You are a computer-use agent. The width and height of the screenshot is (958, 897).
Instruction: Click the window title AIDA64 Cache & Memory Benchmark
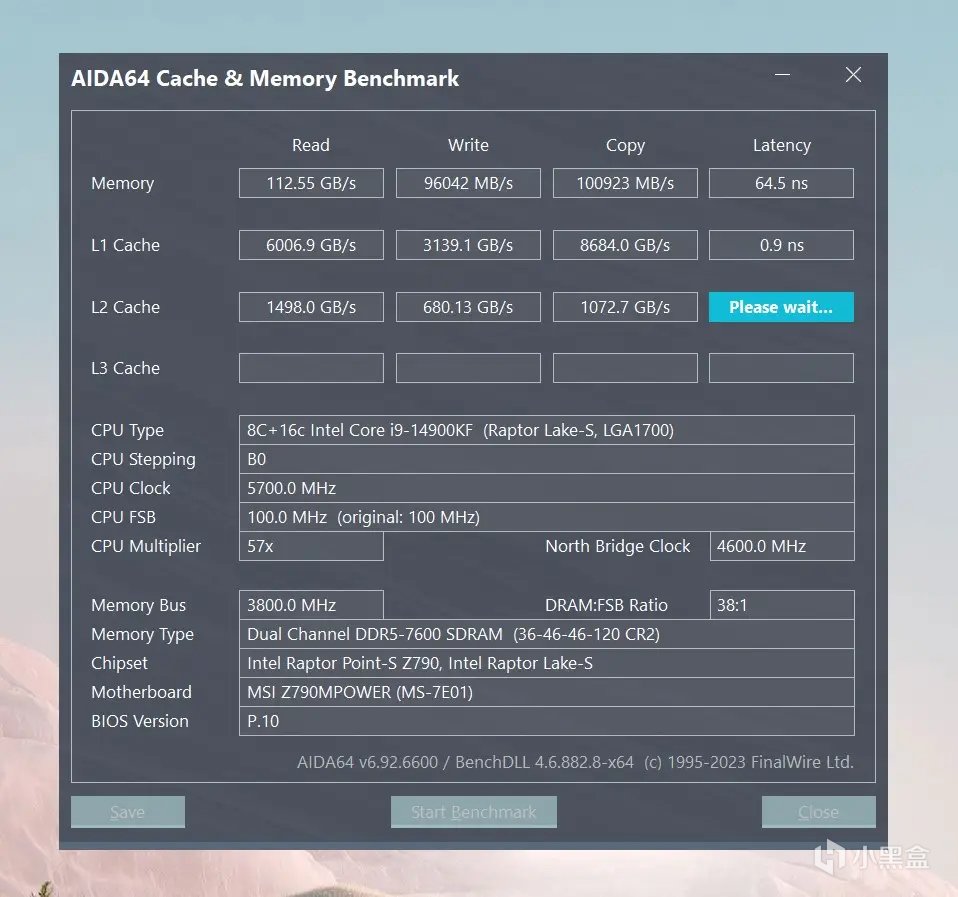click(x=265, y=78)
